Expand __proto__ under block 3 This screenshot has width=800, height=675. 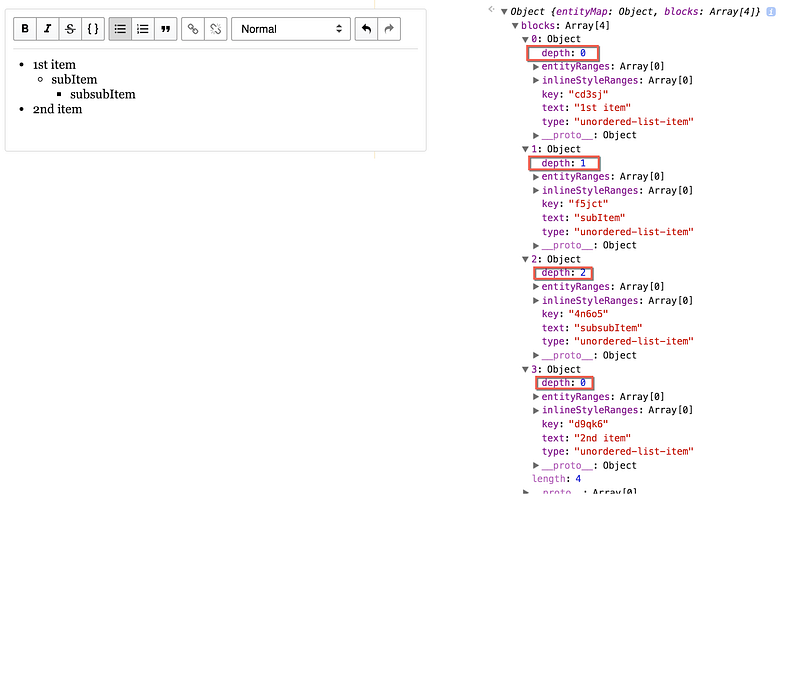536,465
